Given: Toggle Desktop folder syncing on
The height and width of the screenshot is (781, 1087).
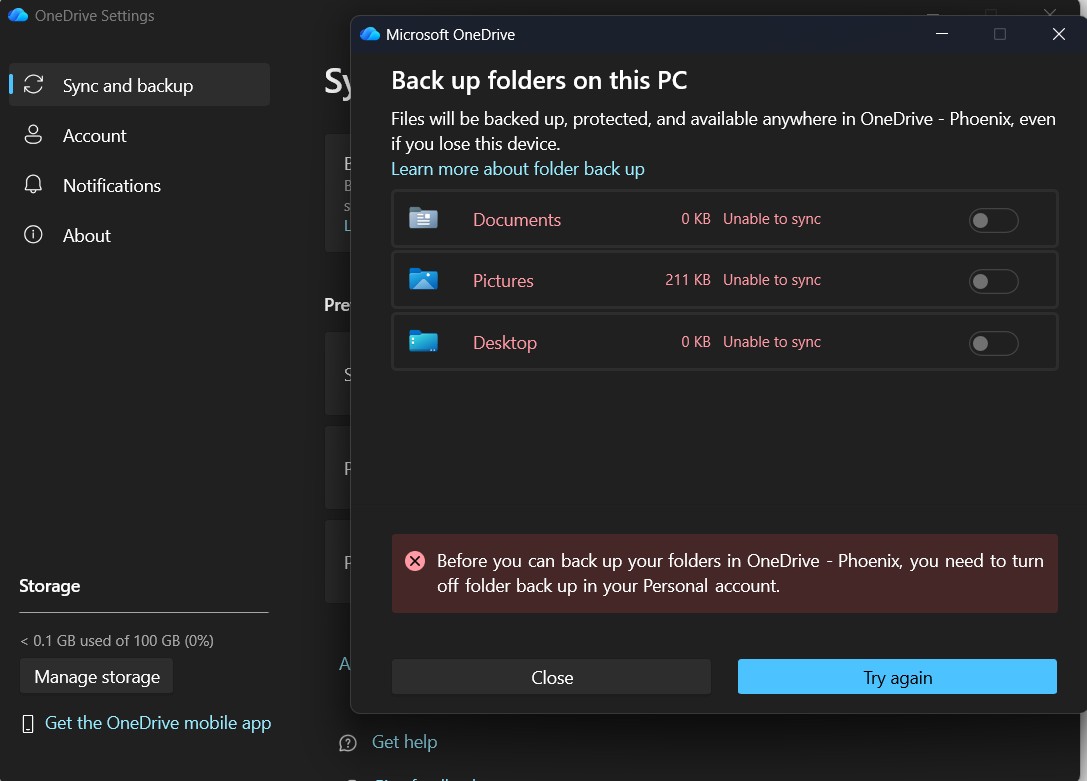Looking at the screenshot, I should point(993,342).
